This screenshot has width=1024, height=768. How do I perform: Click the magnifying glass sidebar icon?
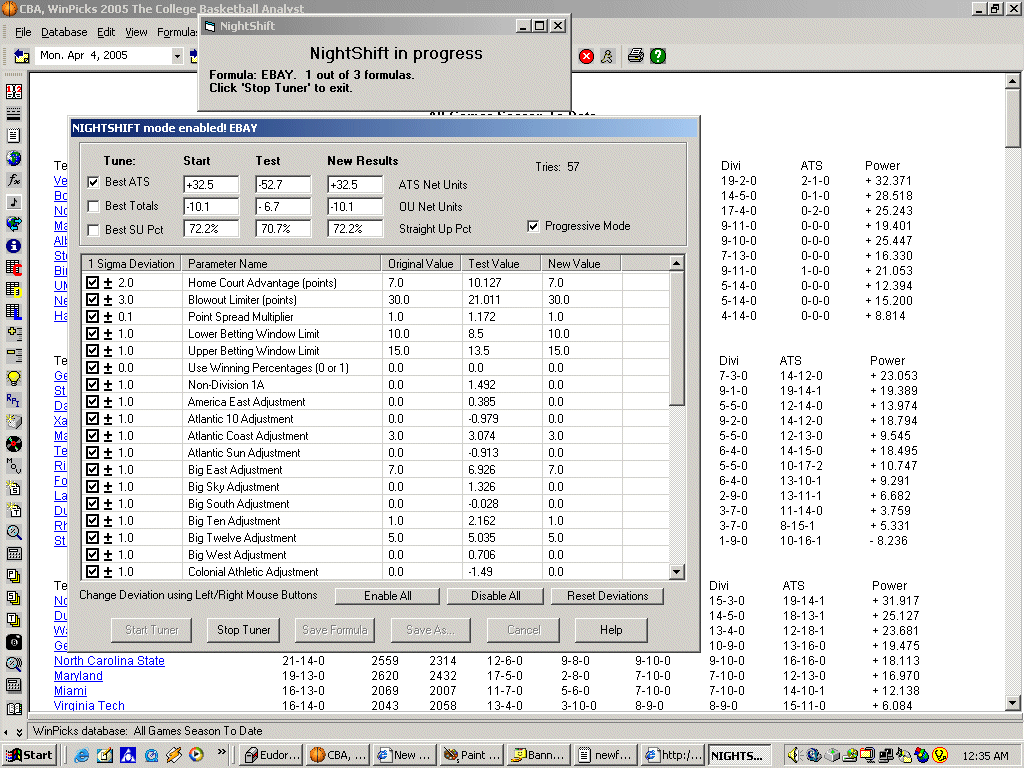(x=14, y=532)
